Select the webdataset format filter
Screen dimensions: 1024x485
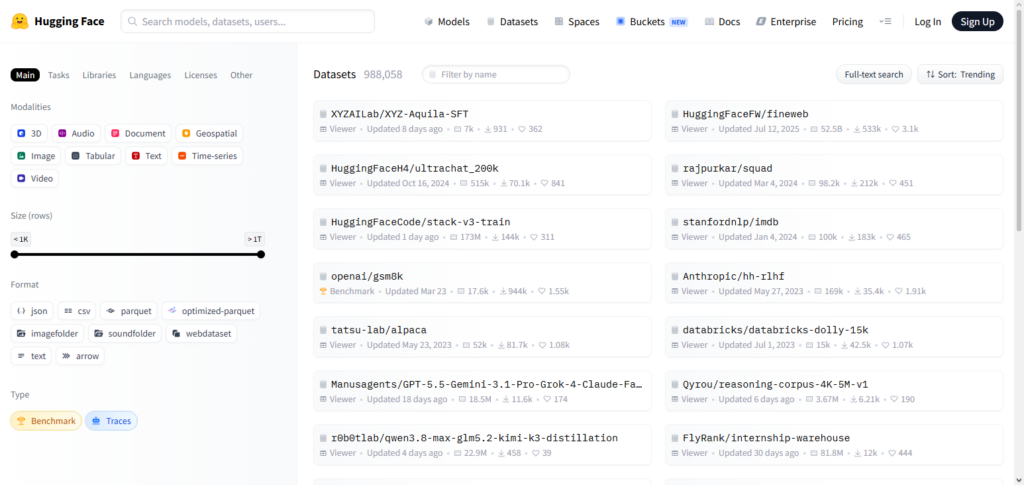(x=202, y=334)
